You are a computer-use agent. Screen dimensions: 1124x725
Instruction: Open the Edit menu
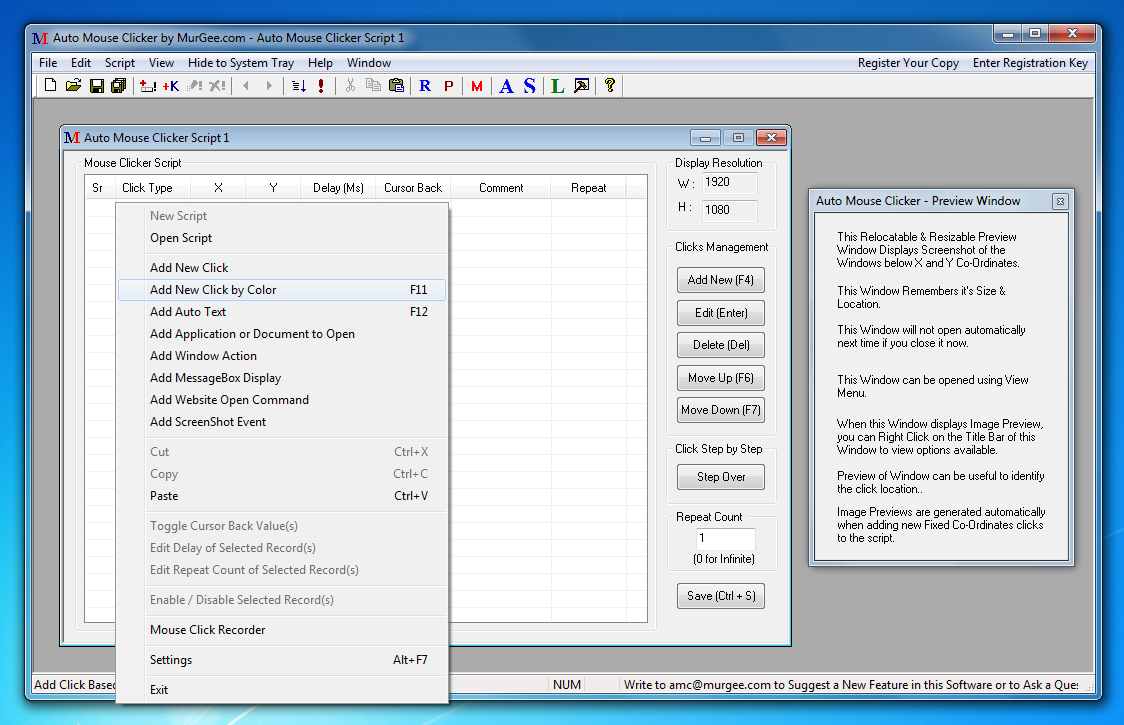[x=81, y=63]
